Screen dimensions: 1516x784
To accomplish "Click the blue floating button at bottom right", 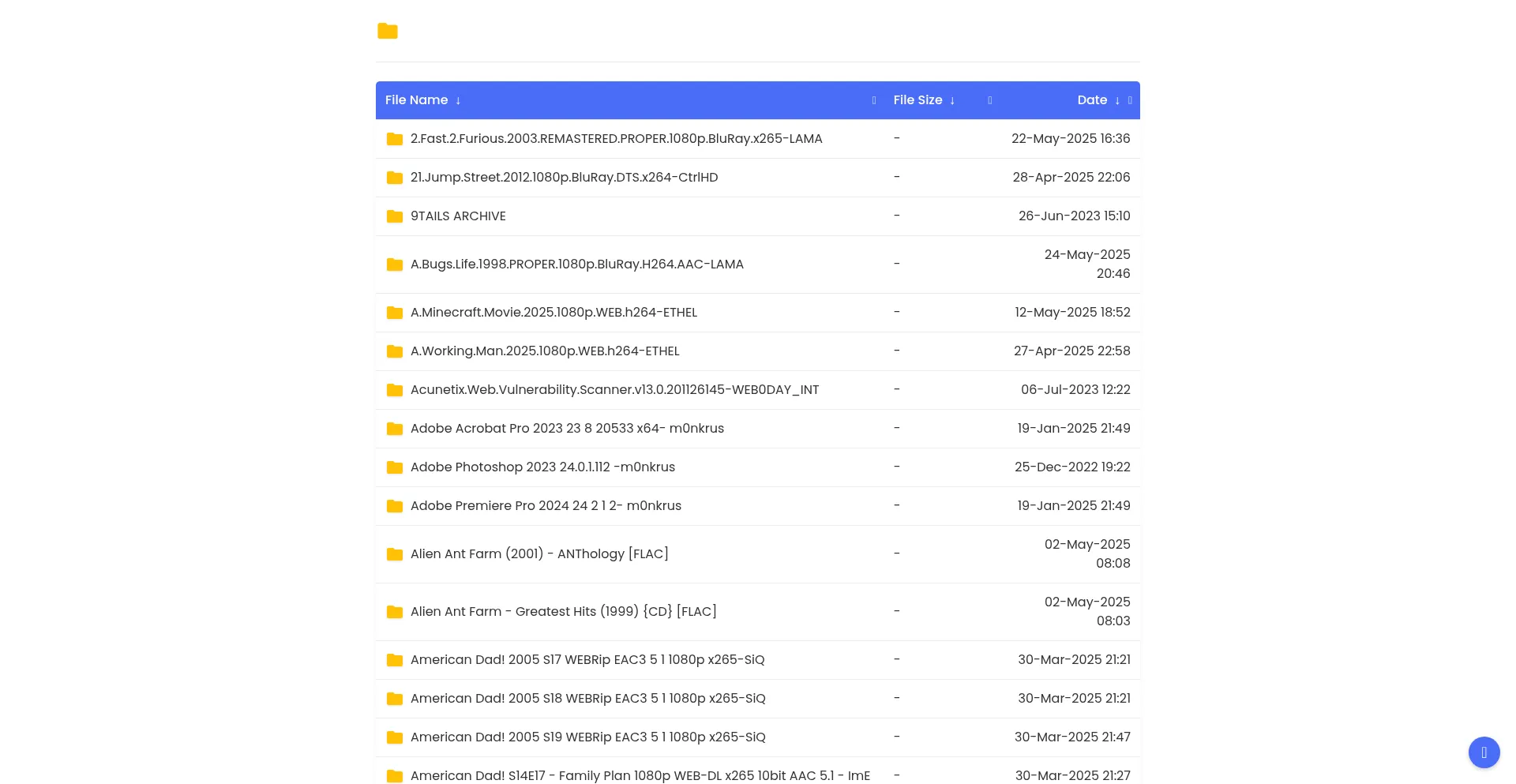I will click(1484, 752).
